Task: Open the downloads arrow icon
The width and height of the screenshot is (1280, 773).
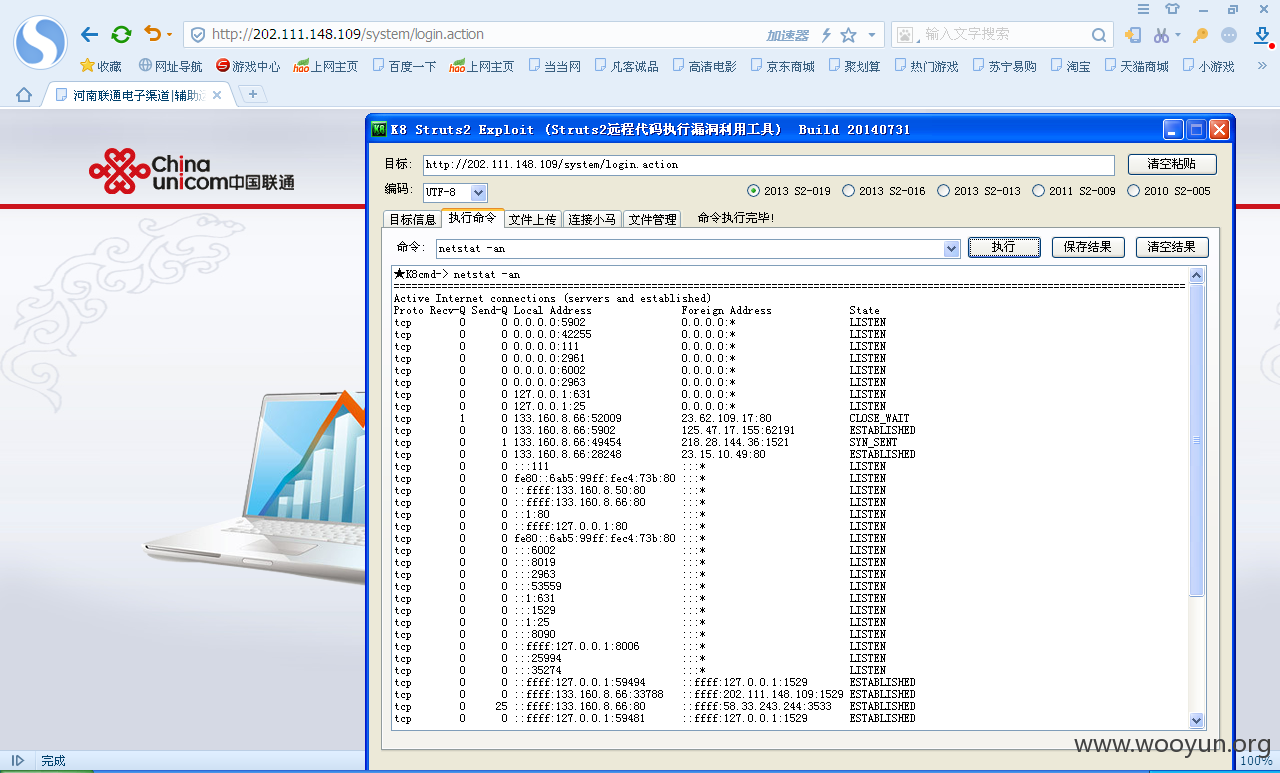Action: 1262,35
